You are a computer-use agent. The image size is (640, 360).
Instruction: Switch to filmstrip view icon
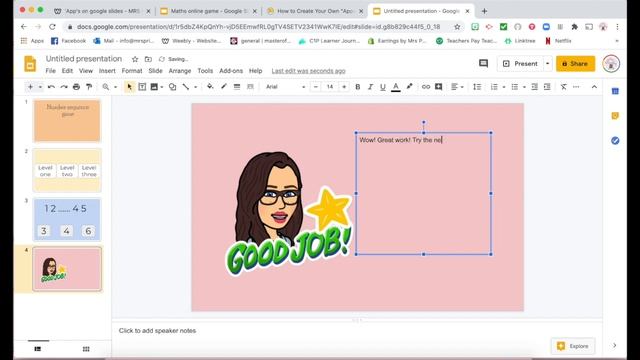[x=38, y=349]
